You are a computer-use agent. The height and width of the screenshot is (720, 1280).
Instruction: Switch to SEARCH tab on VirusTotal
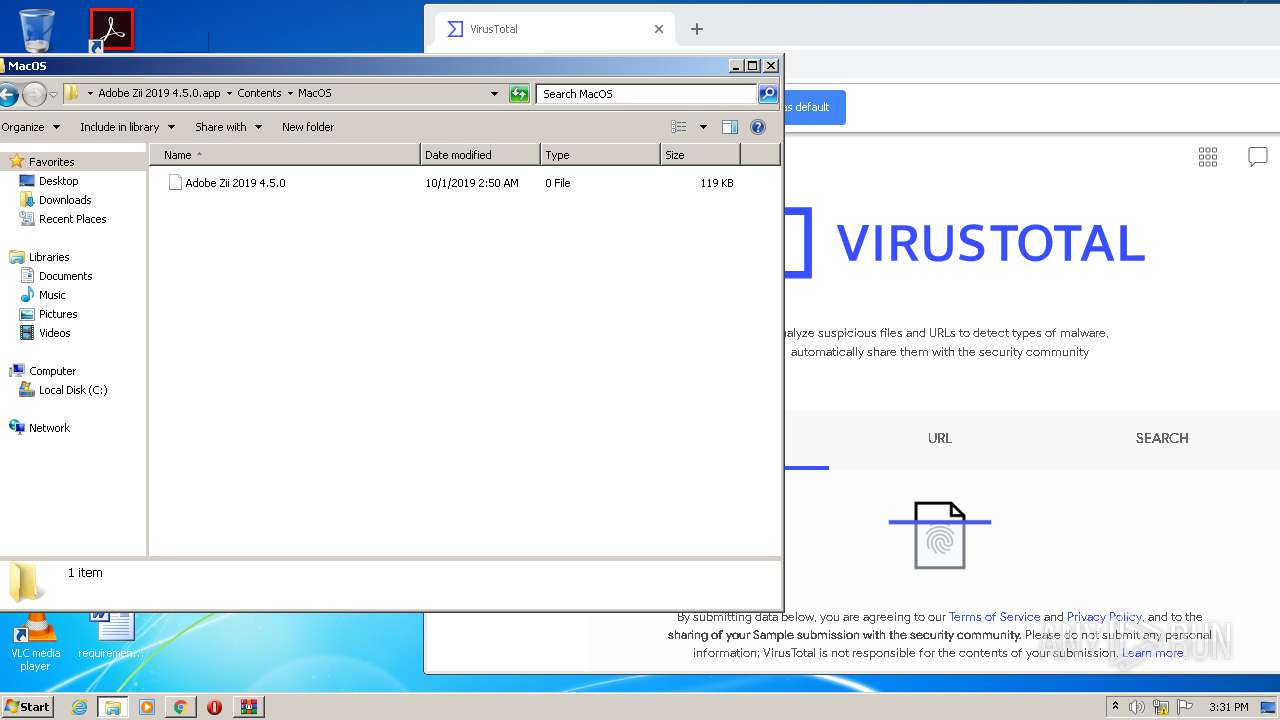1162,438
